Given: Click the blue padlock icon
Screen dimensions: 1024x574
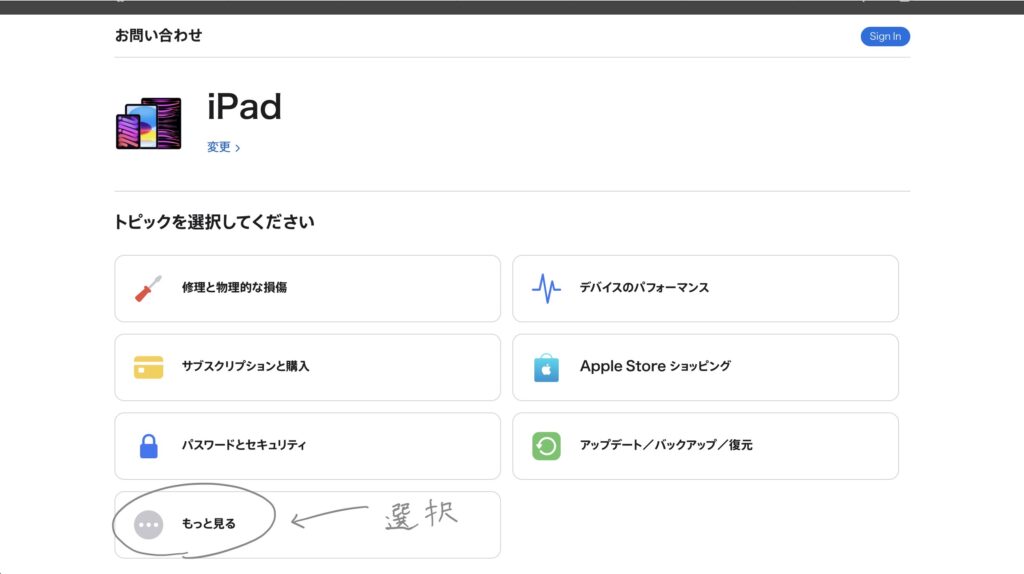Looking at the screenshot, I should (x=148, y=446).
